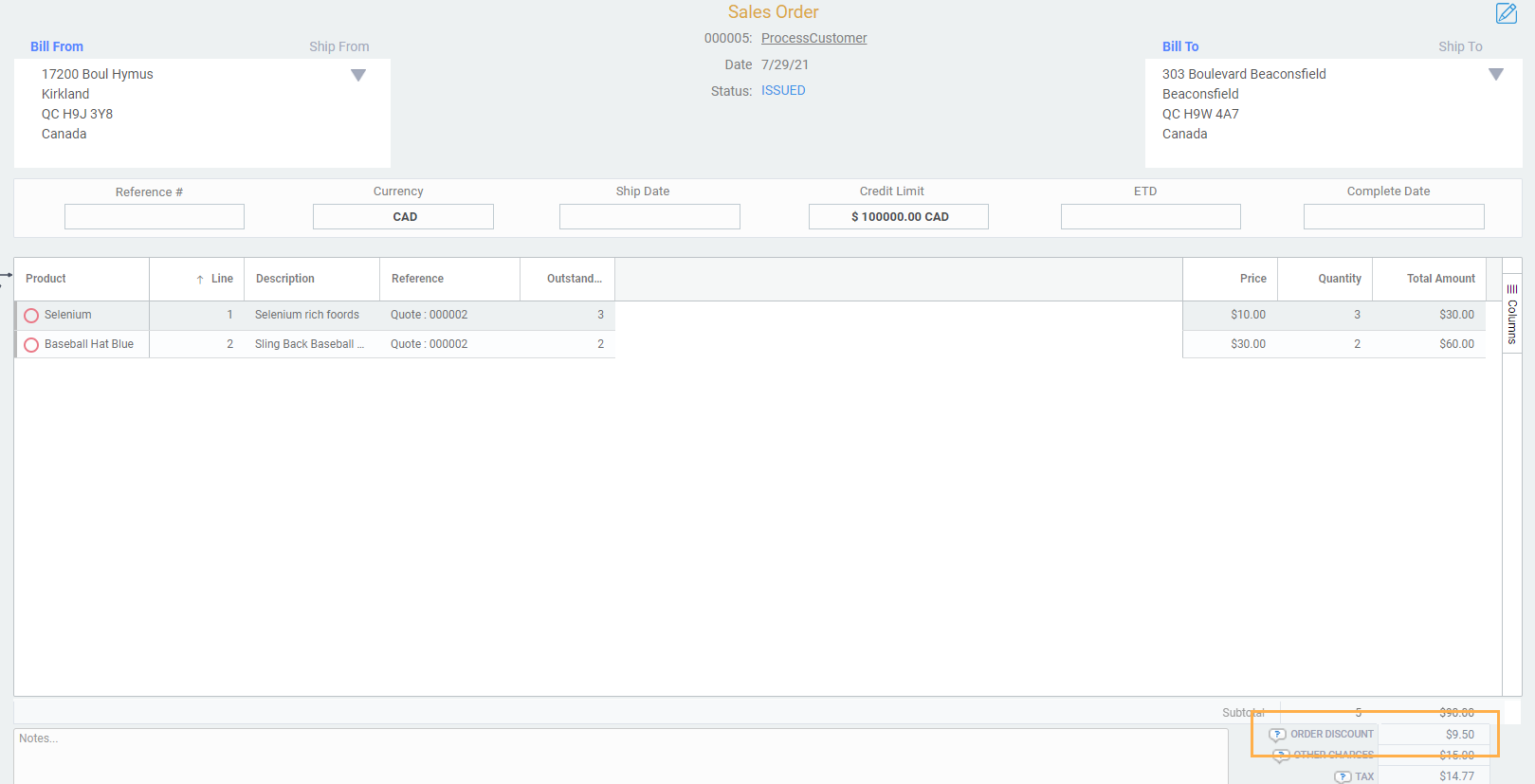Select the Reference # input field
1535x784 pixels.
pos(155,216)
